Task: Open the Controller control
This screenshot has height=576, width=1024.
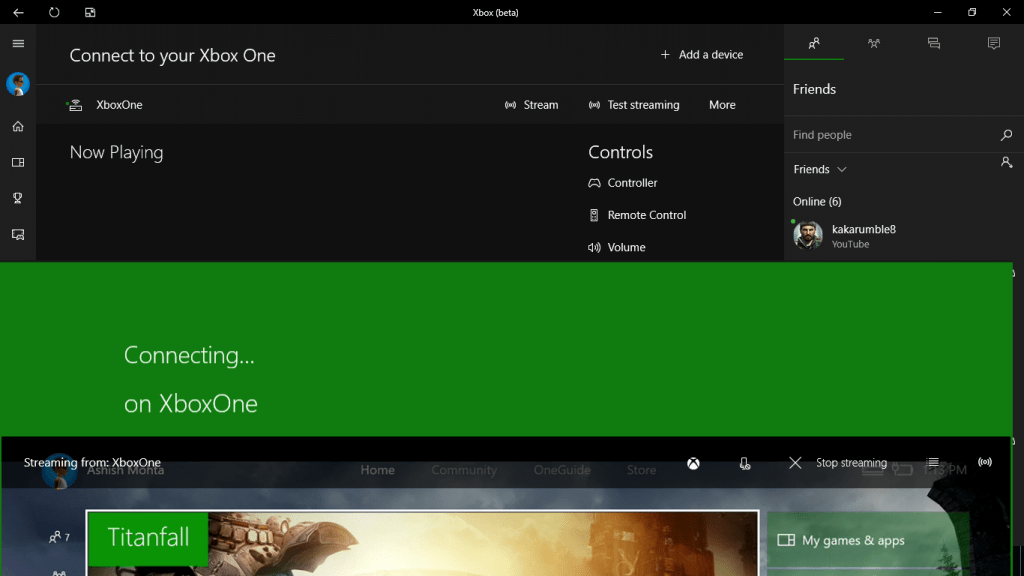Action: tap(623, 183)
